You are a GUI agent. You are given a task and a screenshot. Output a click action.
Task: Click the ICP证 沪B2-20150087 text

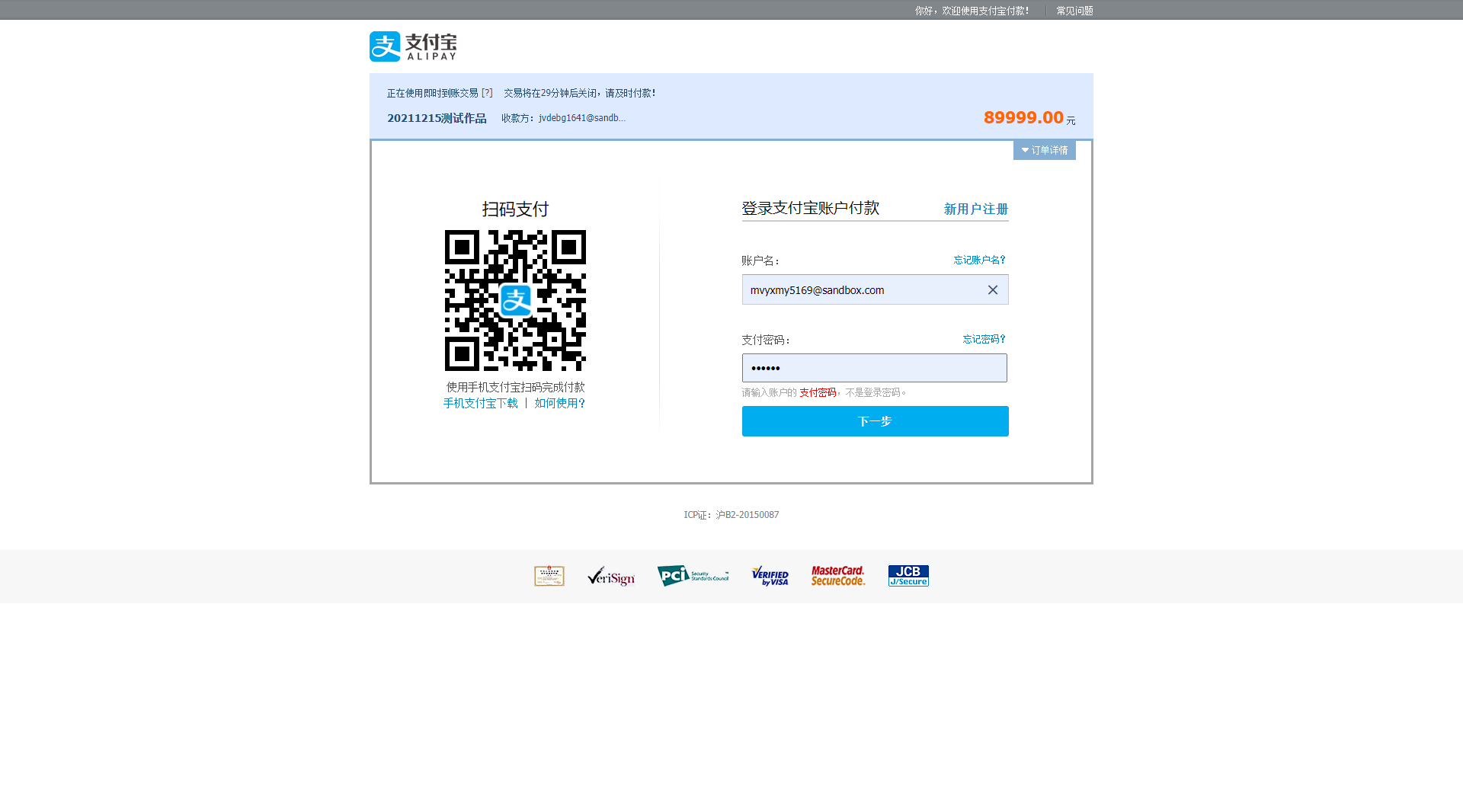pos(731,515)
